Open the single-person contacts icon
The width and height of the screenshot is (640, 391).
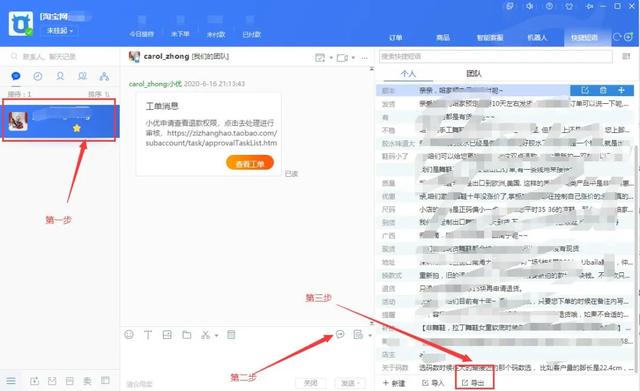click(60, 76)
